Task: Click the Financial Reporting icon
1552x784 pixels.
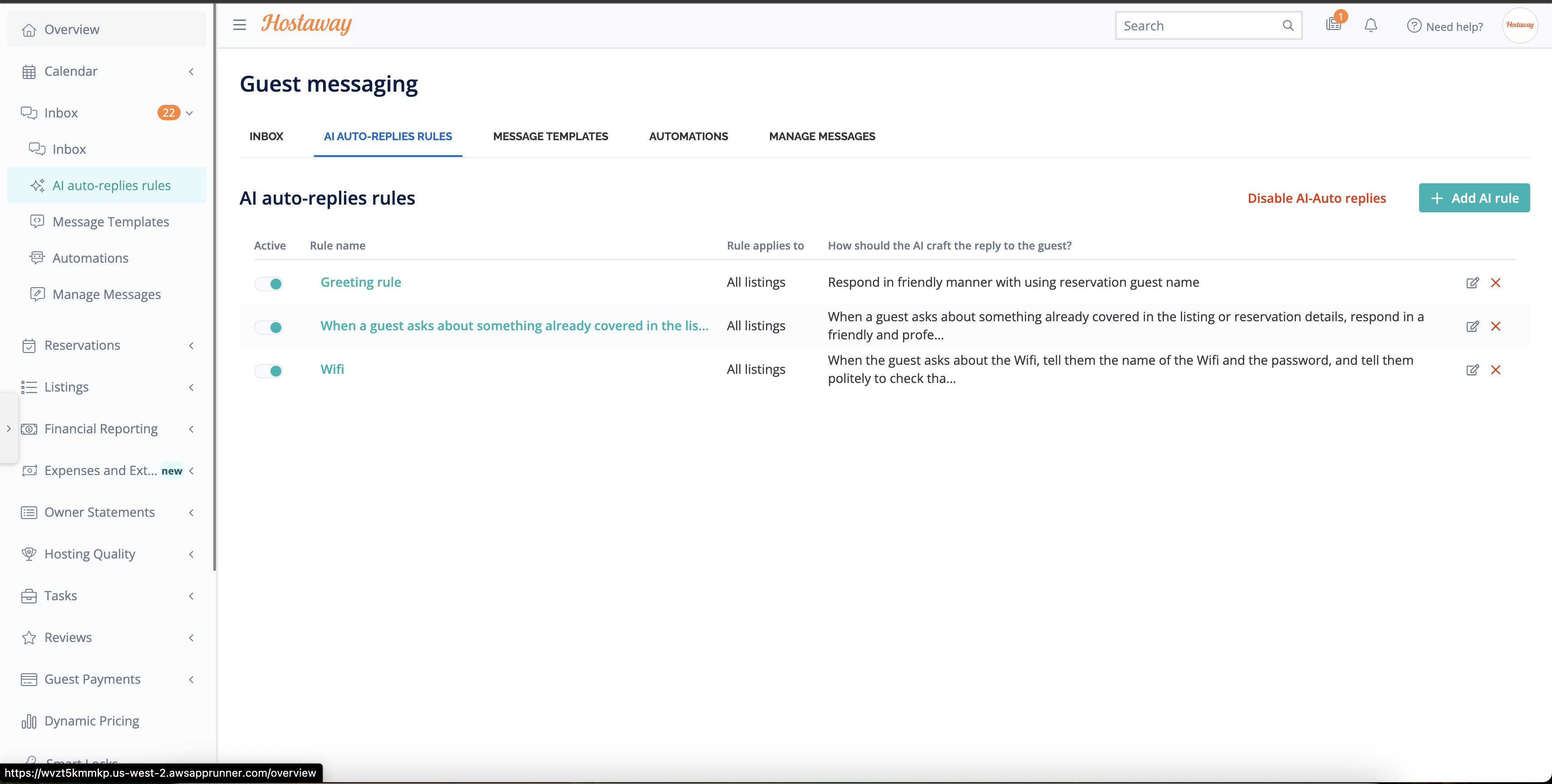Action: pyautogui.click(x=28, y=429)
